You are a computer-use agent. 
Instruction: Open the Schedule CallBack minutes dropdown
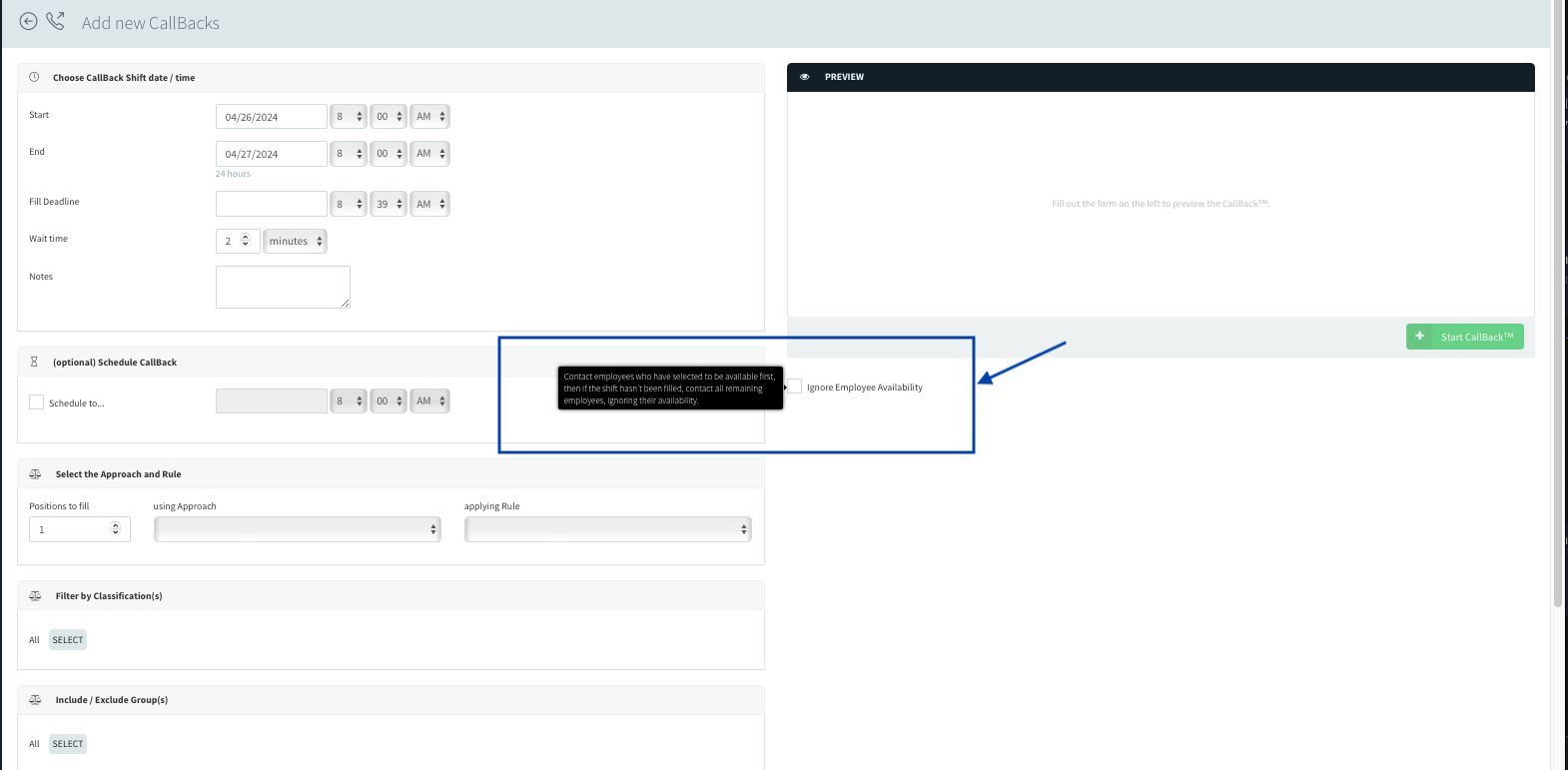tap(389, 401)
